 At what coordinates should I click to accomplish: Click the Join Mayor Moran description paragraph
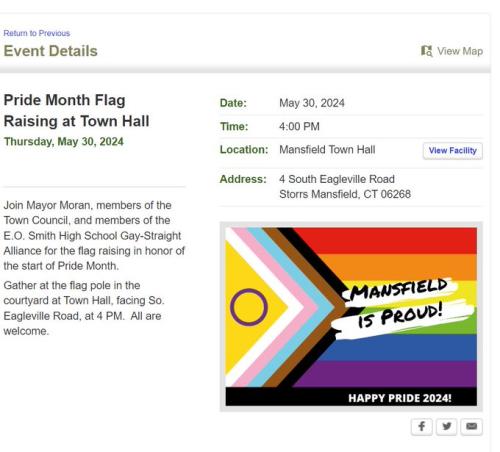coord(94,235)
